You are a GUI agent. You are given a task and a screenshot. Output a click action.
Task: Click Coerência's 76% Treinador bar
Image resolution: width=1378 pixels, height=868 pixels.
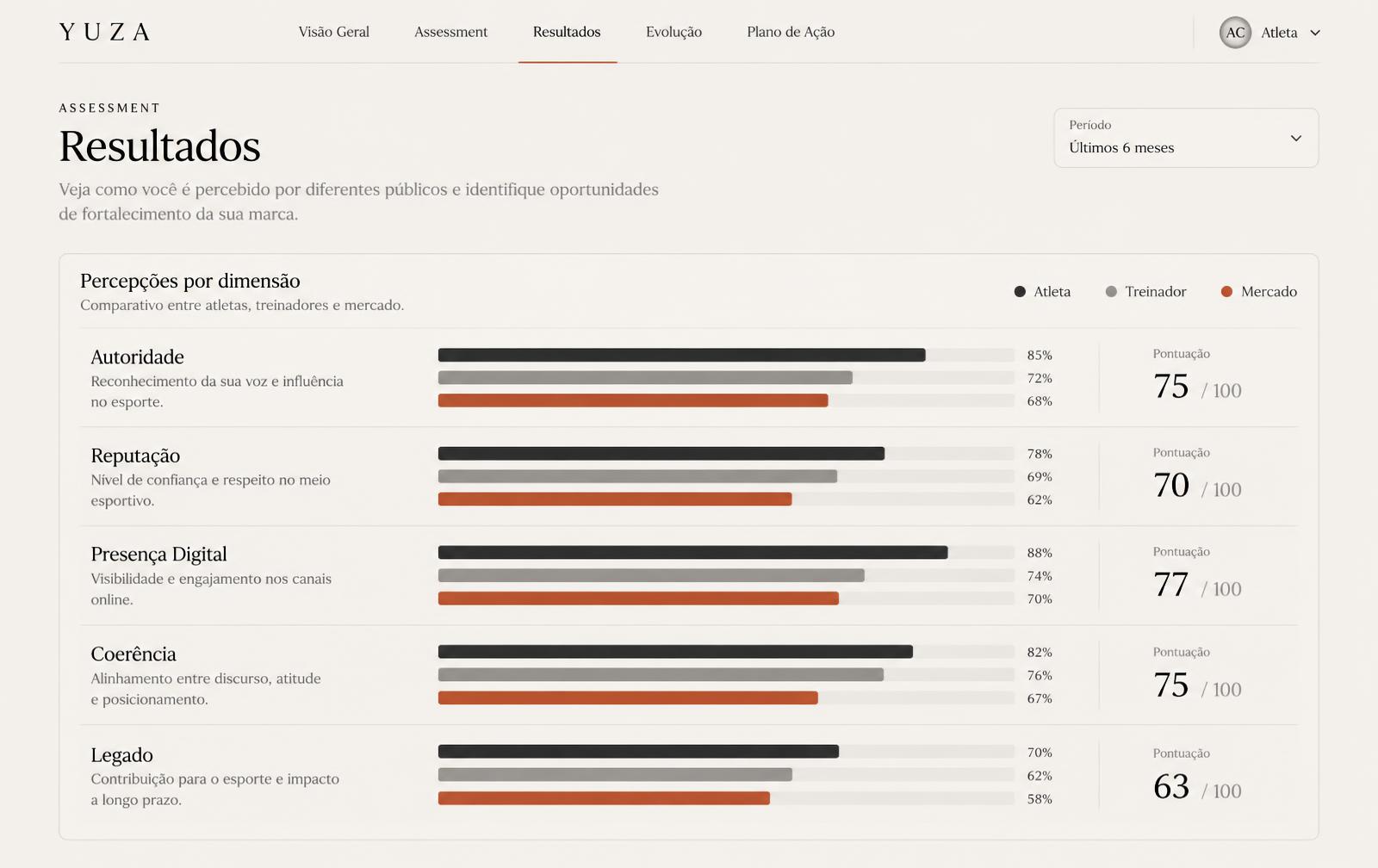661,675
